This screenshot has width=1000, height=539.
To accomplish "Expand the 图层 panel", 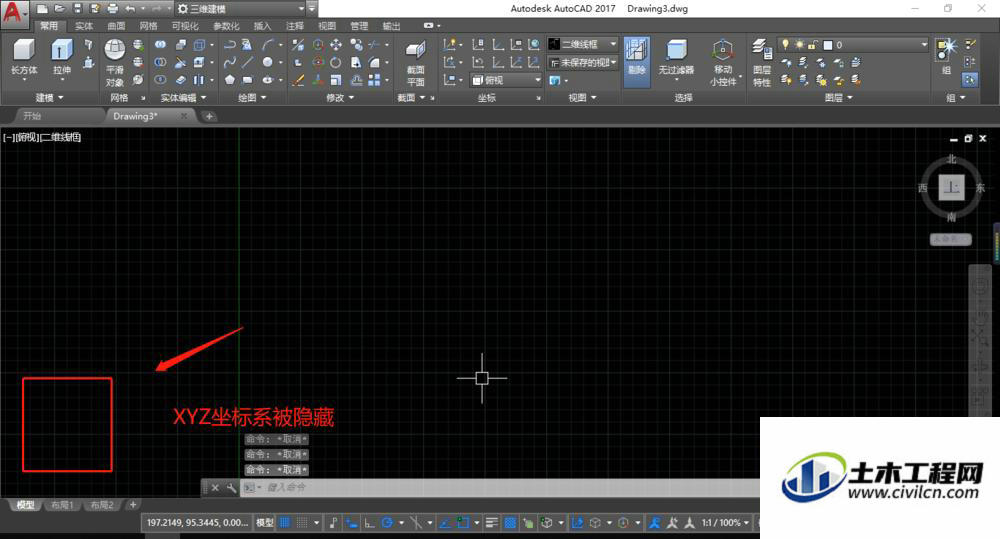I will 839,98.
